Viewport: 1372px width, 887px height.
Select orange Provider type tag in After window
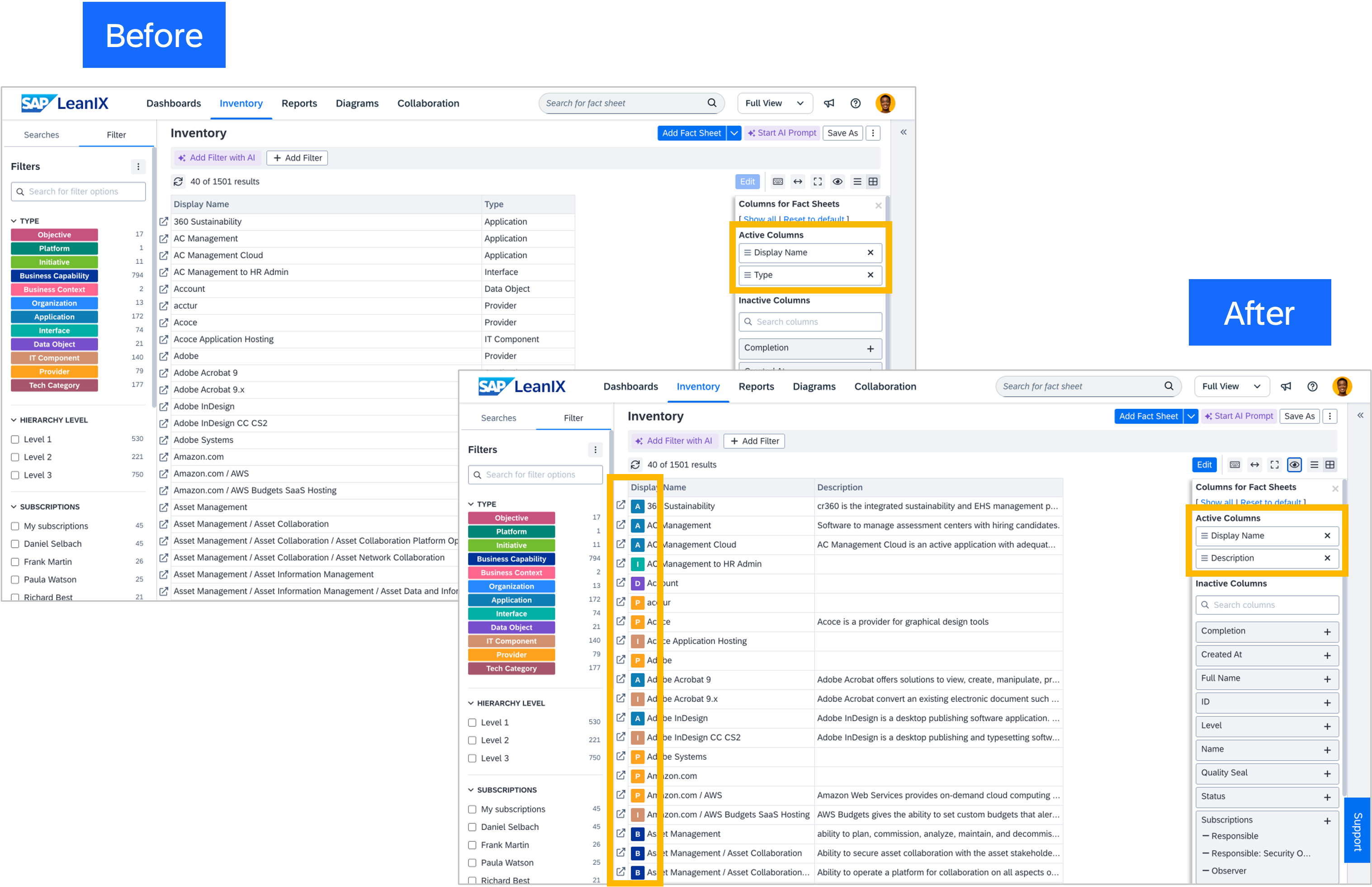click(511, 655)
